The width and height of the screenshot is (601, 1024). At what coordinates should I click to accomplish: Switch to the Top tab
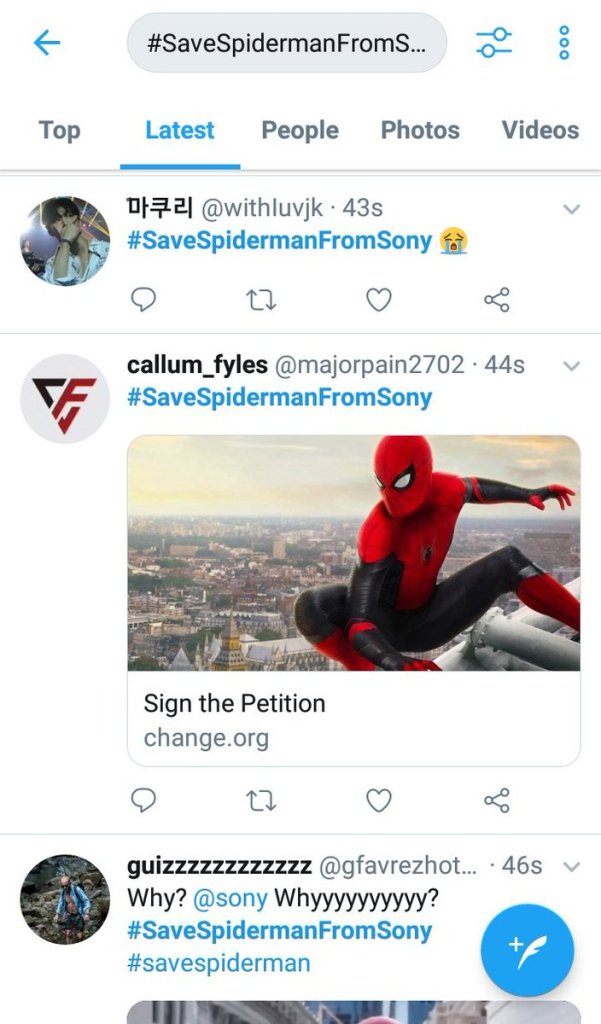click(59, 130)
